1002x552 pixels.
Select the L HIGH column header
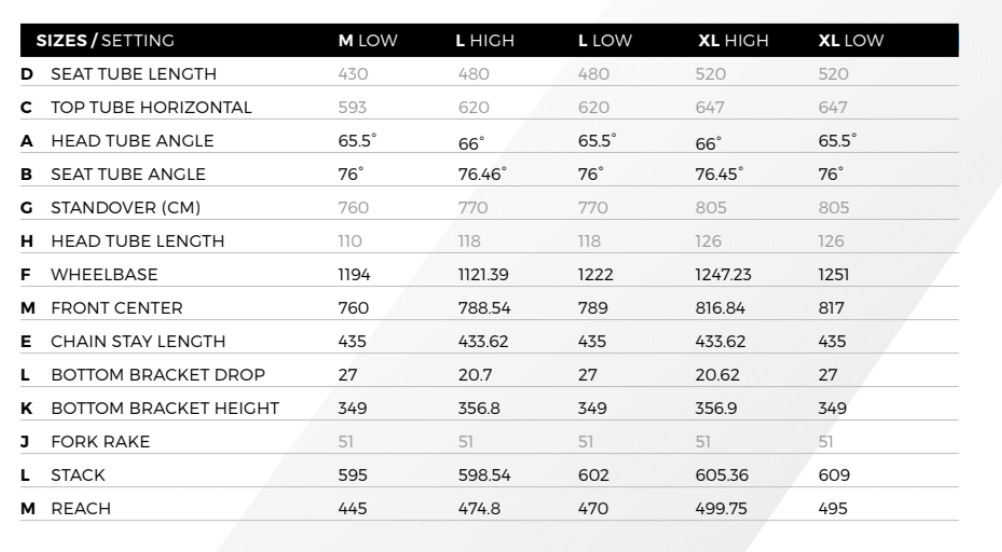484,41
